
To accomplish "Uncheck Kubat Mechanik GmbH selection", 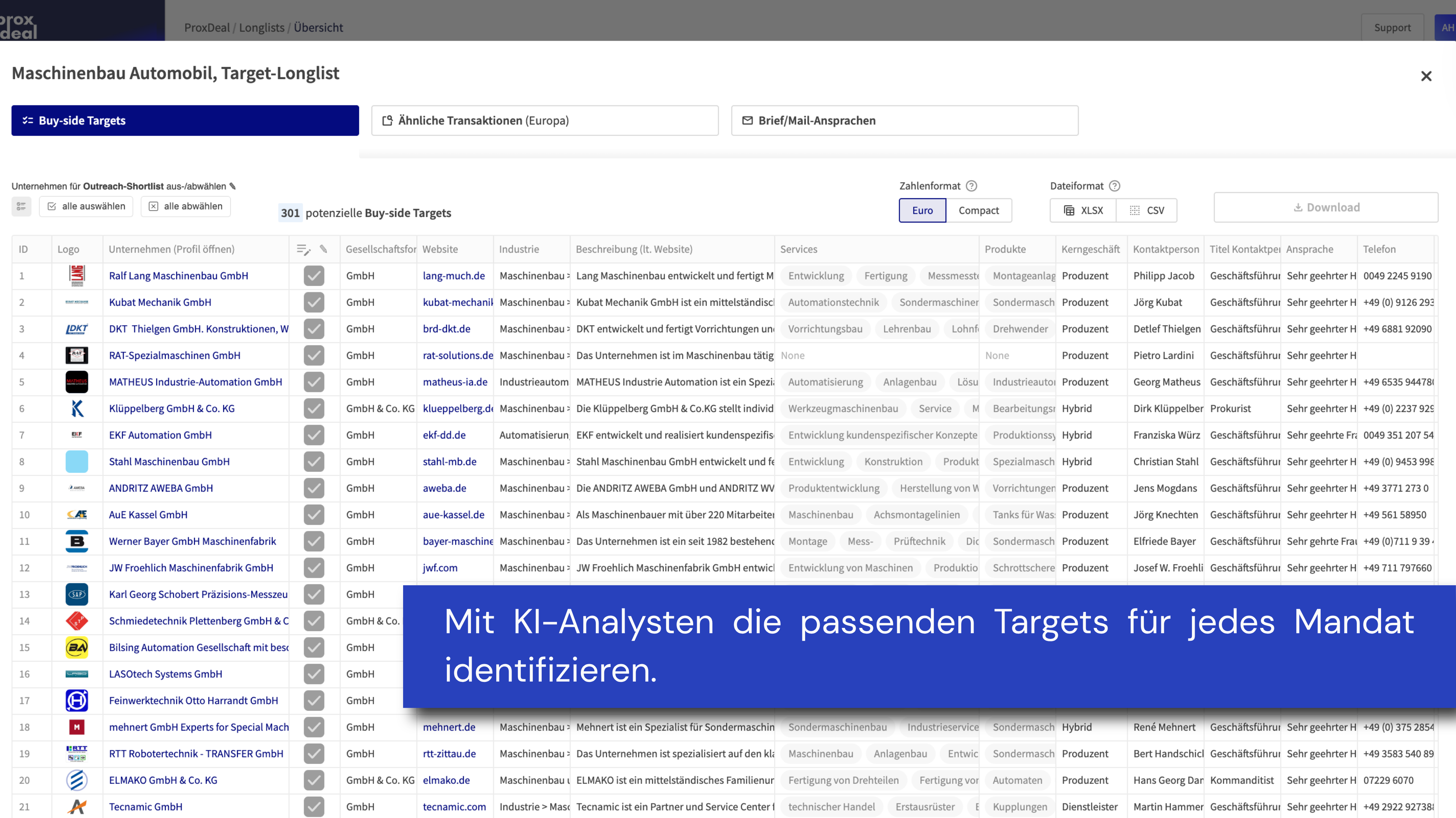I will coord(314,302).
